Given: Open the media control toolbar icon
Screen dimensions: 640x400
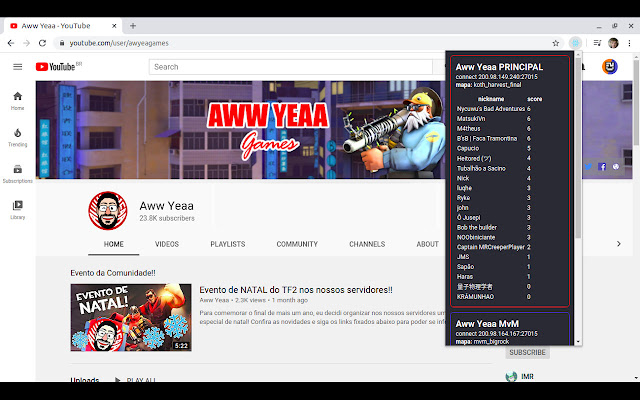Looking at the screenshot, I should click(597, 43).
